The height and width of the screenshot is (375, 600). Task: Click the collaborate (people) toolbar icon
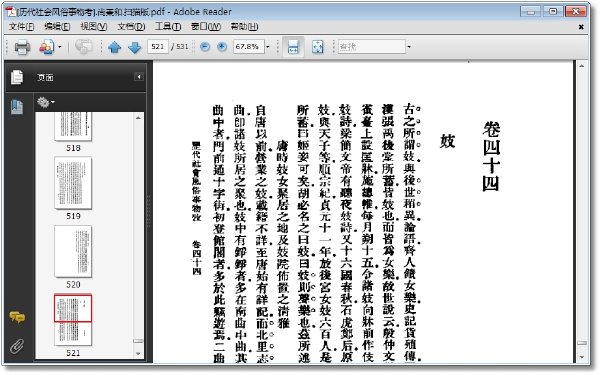coord(46,47)
